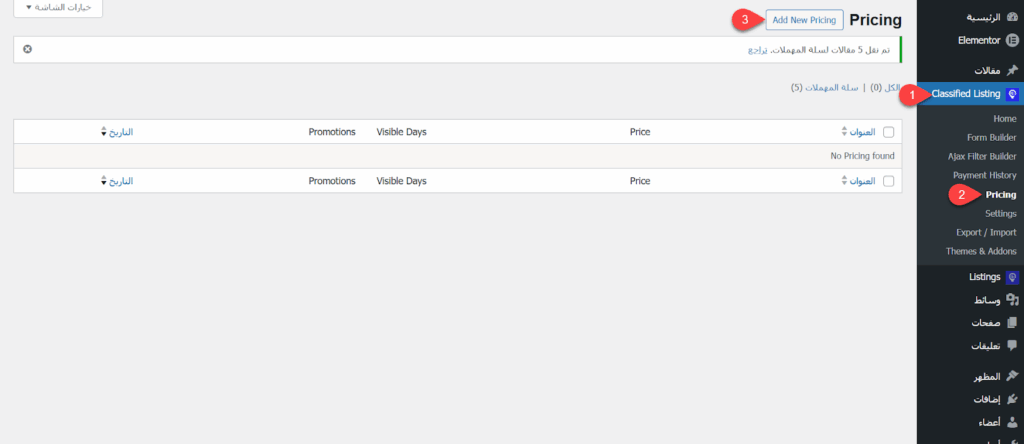Check the select-all checkbox in table header
This screenshot has width=1024, height=444.
tap(888, 131)
